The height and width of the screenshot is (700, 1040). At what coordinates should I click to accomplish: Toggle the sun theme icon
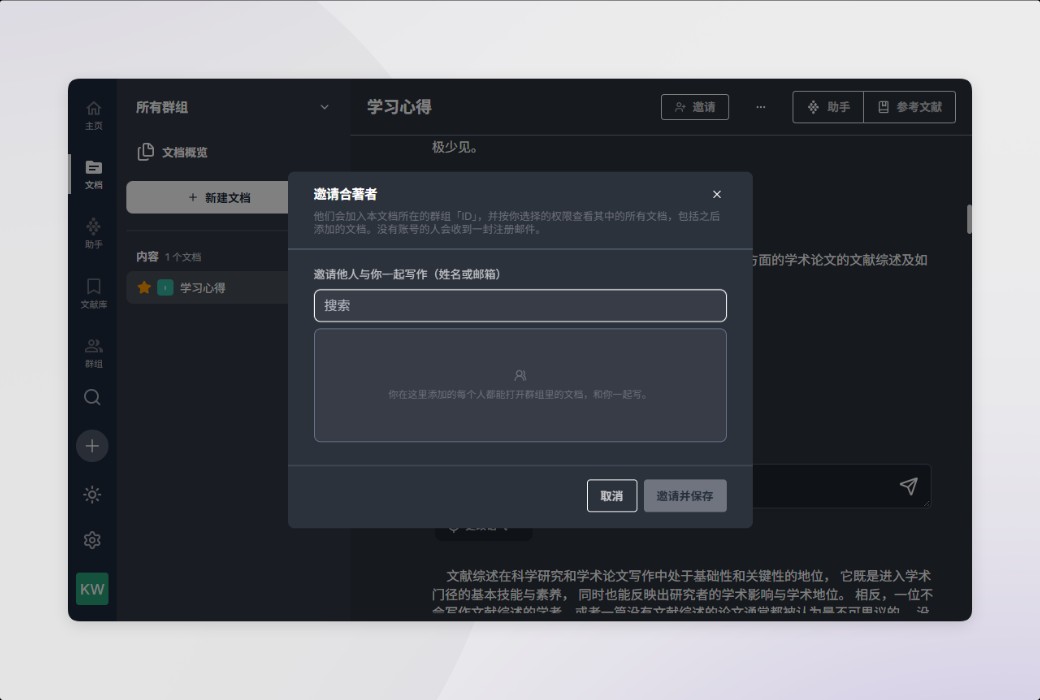tap(92, 494)
